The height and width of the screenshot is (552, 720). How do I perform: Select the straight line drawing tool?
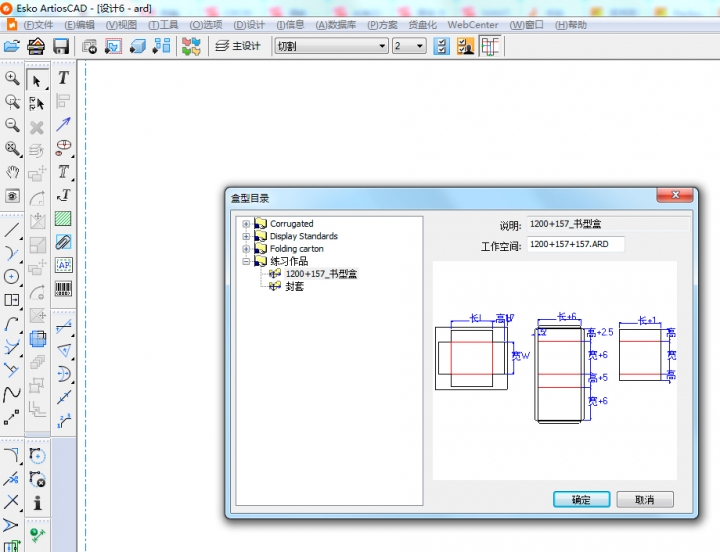[12, 230]
